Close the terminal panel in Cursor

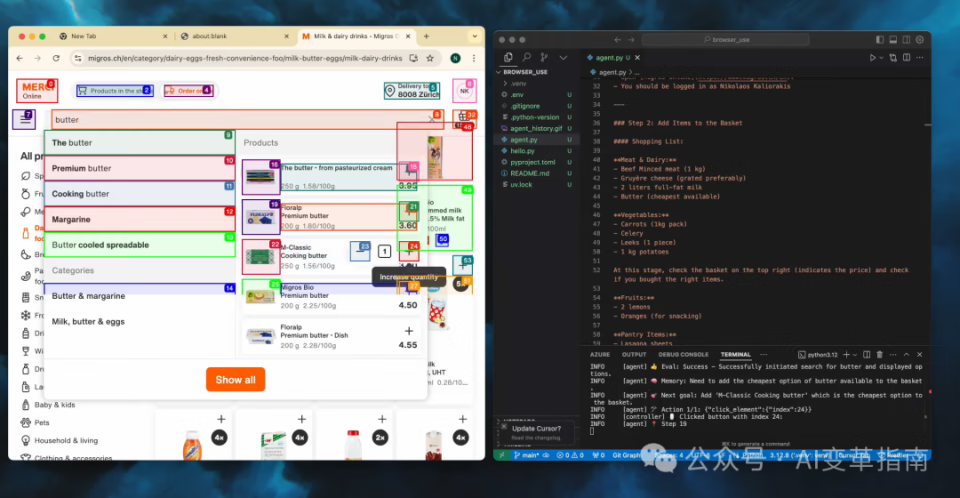(x=919, y=355)
